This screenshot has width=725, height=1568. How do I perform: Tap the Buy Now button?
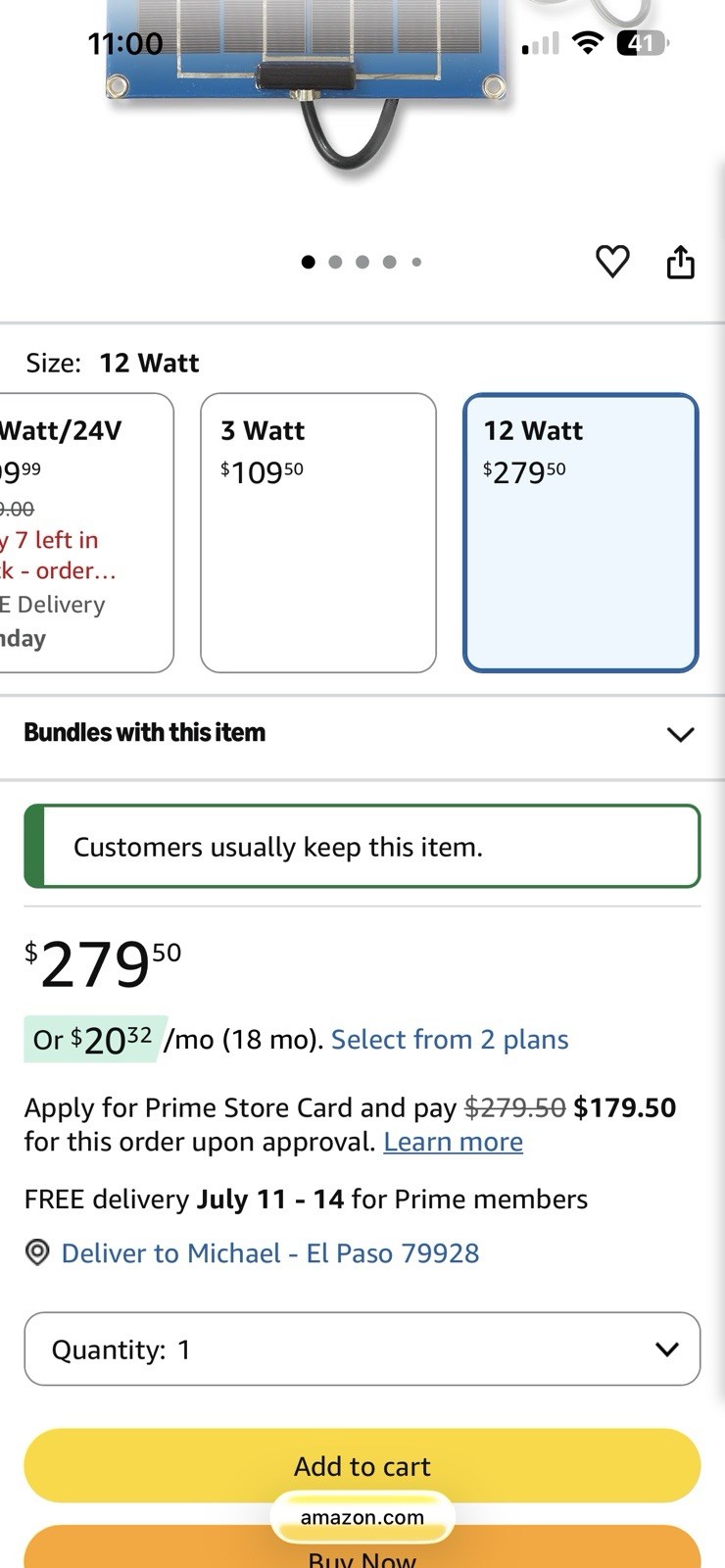click(362, 1550)
